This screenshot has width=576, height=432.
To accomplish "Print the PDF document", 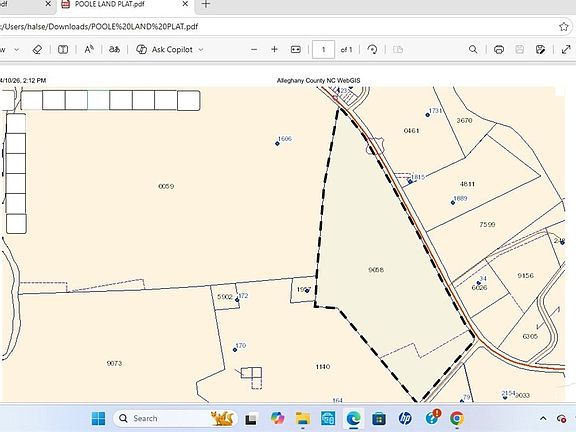I will (x=499, y=49).
